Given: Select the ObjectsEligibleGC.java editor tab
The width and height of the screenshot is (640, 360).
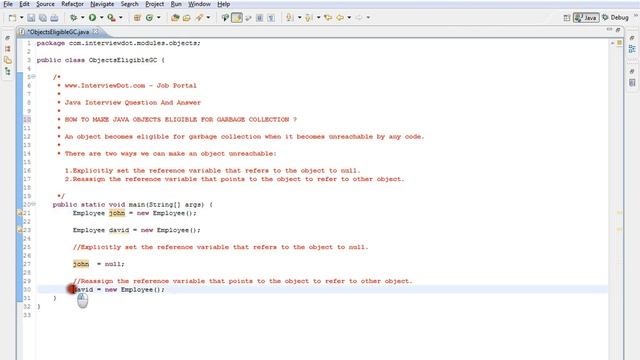Looking at the screenshot, I should pyautogui.click(x=58, y=32).
